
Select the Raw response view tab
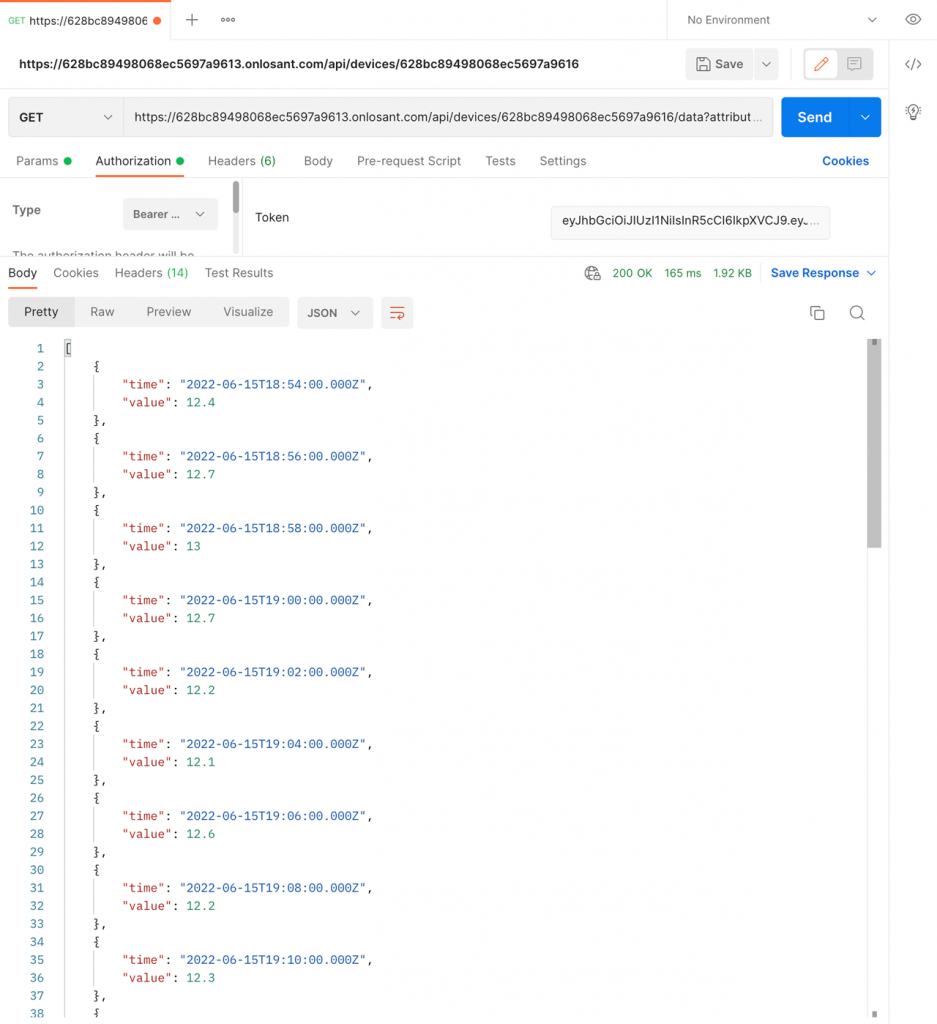click(x=102, y=312)
